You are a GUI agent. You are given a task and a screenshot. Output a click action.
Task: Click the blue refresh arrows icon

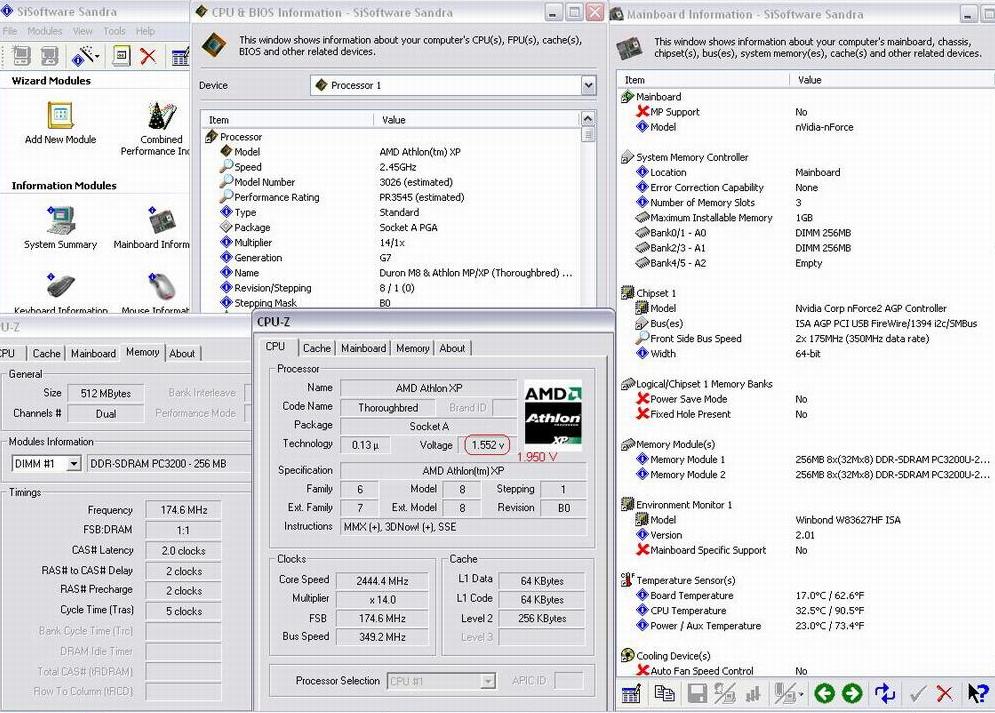coord(885,693)
